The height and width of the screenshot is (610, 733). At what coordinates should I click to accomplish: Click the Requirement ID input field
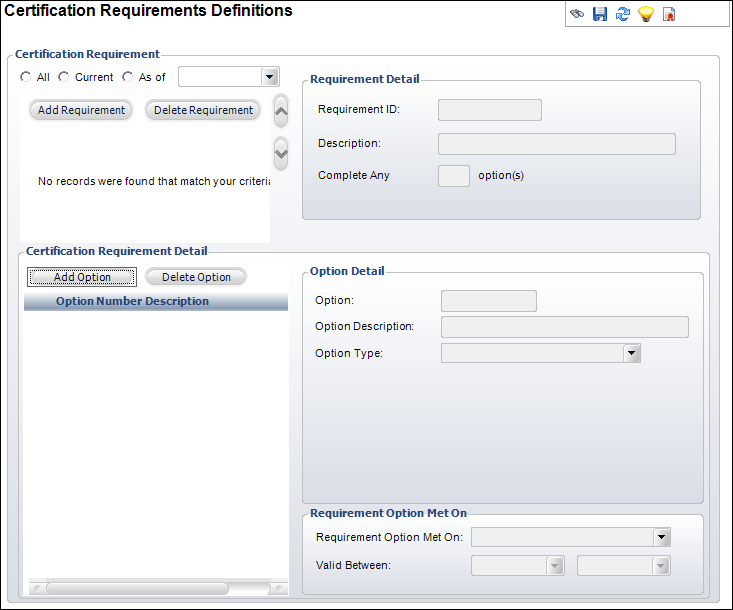[490, 110]
